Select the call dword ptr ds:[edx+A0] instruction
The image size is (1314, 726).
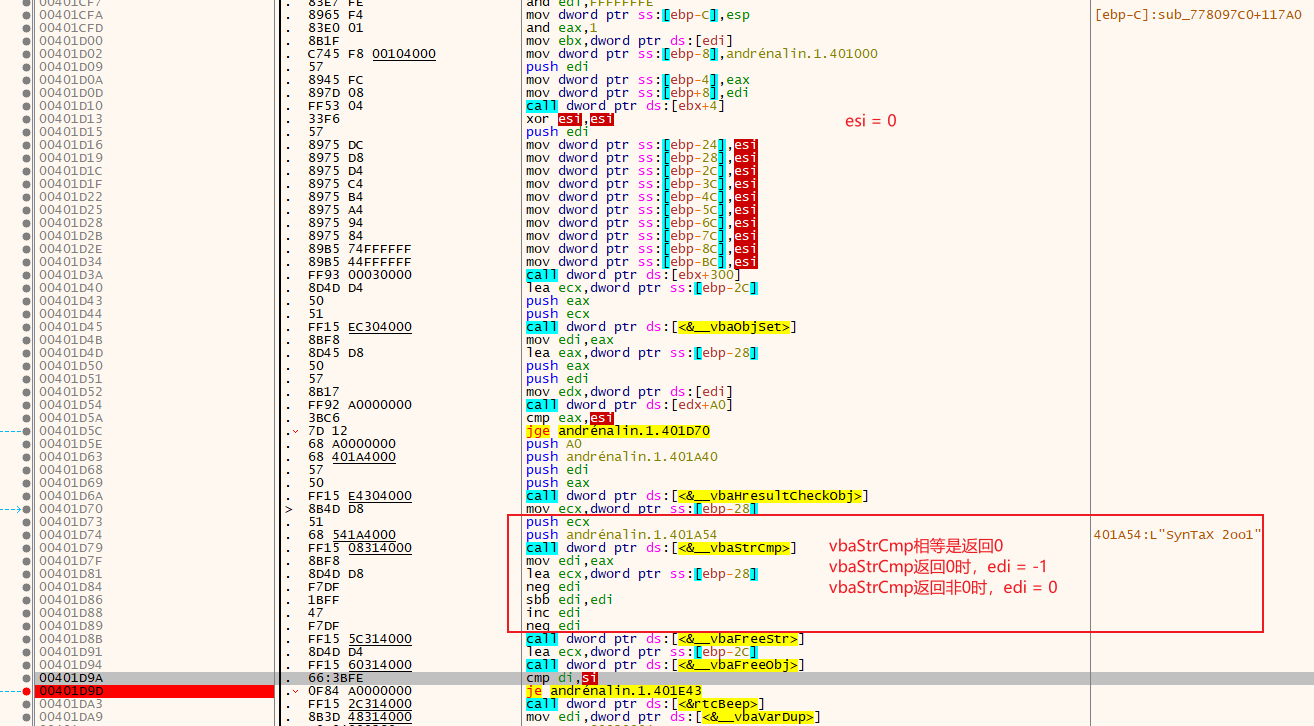point(630,405)
